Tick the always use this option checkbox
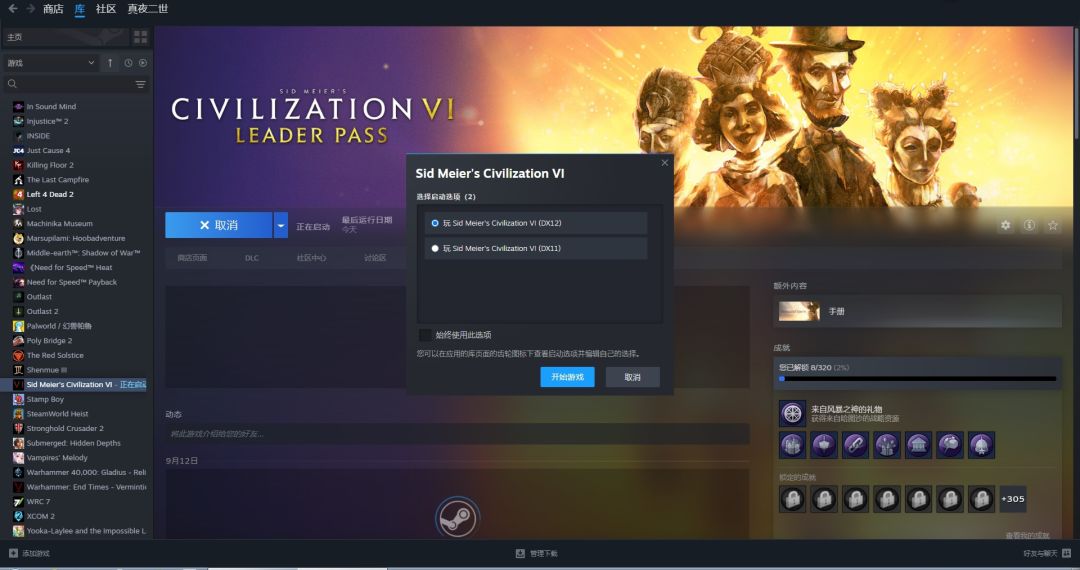Image resolution: width=1080 pixels, height=570 pixels. (x=425, y=335)
